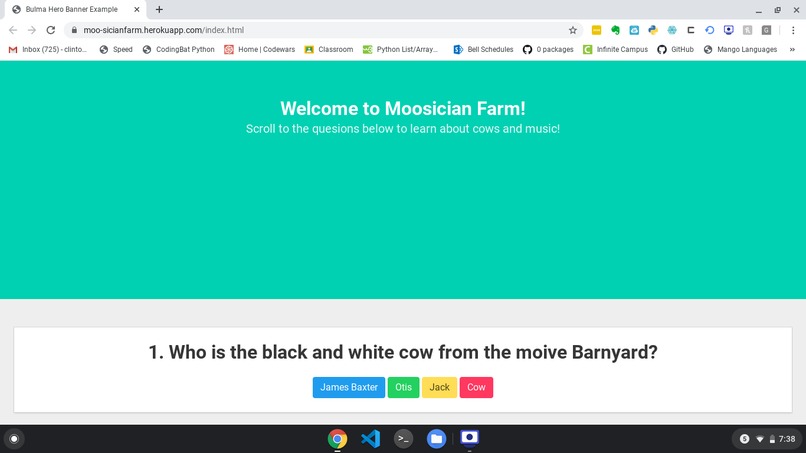Reload the page with the refresh icon
The width and height of the screenshot is (806, 453).
point(50,30)
